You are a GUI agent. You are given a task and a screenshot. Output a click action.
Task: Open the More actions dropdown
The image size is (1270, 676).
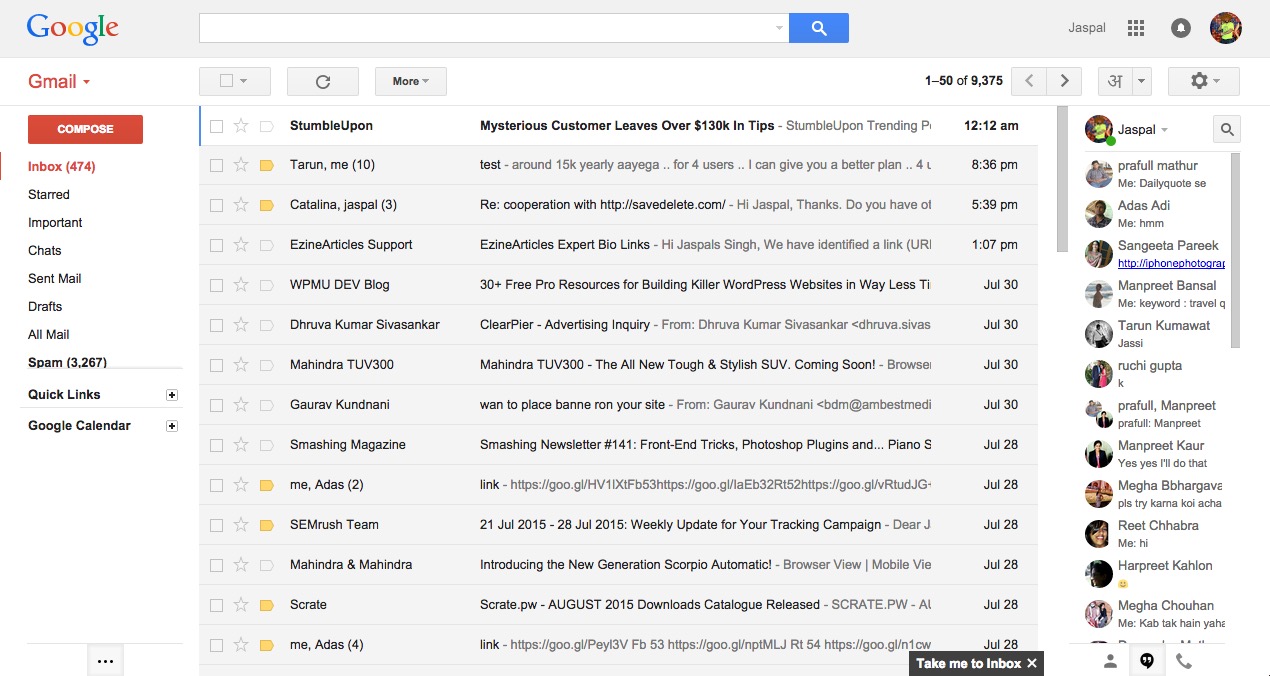point(411,81)
